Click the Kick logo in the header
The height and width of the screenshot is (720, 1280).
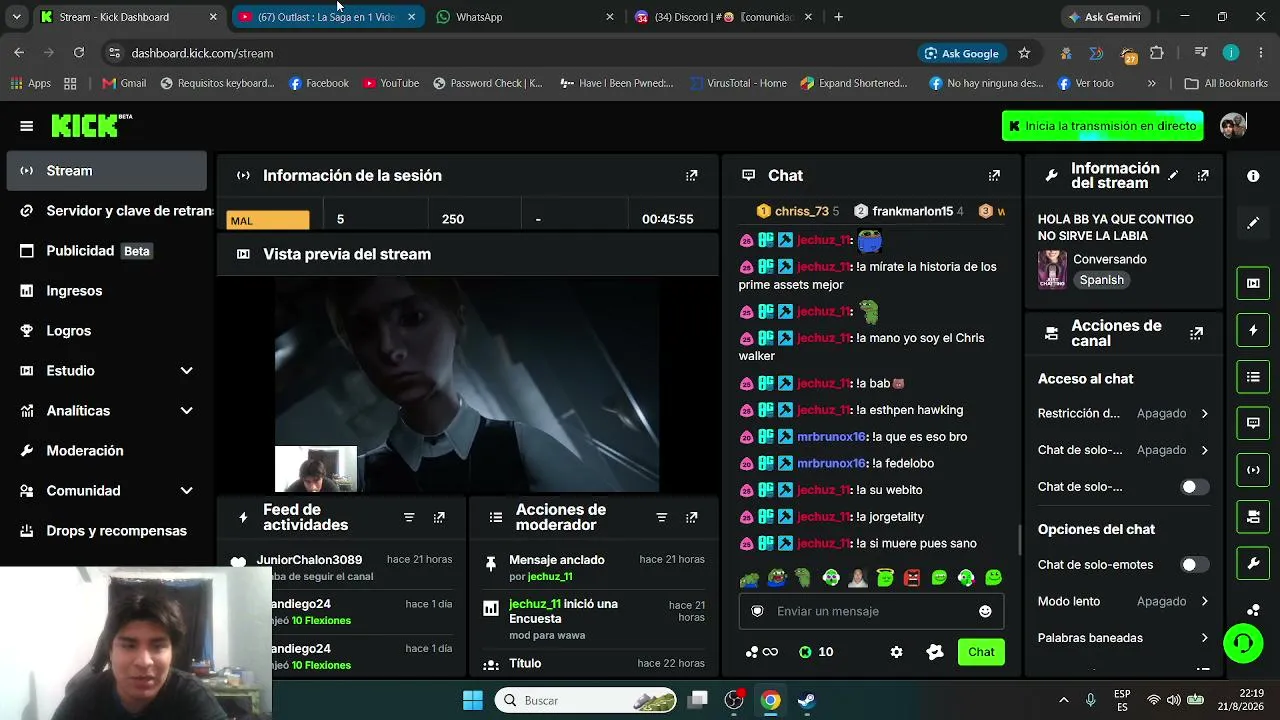point(91,125)
